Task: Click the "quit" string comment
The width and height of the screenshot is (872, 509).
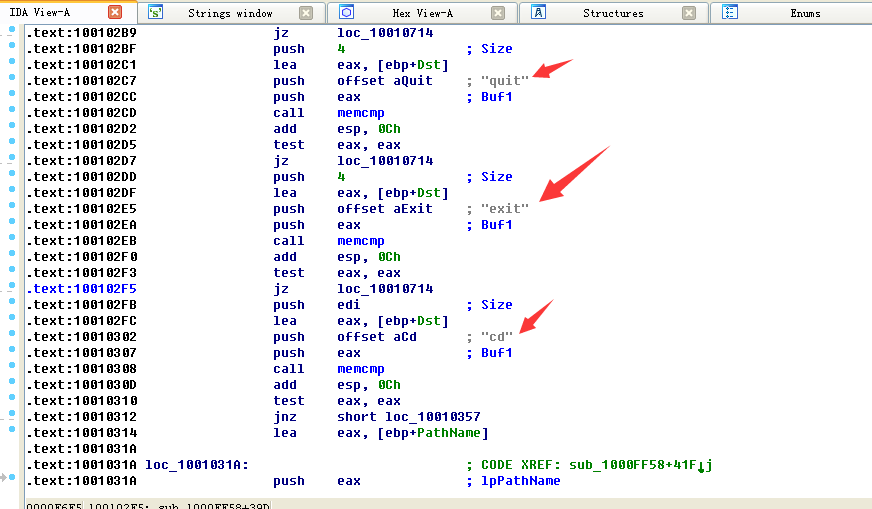Action: pyautogui.click(x=504, y=81)
